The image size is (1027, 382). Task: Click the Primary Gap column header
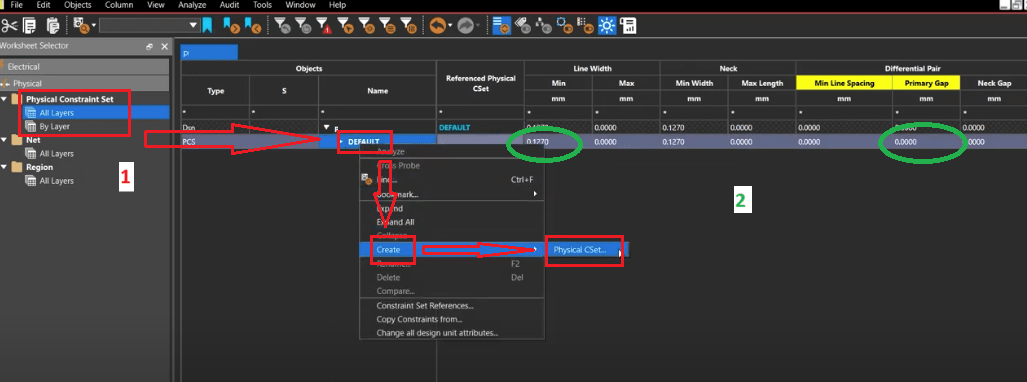(x=926, y=83)
